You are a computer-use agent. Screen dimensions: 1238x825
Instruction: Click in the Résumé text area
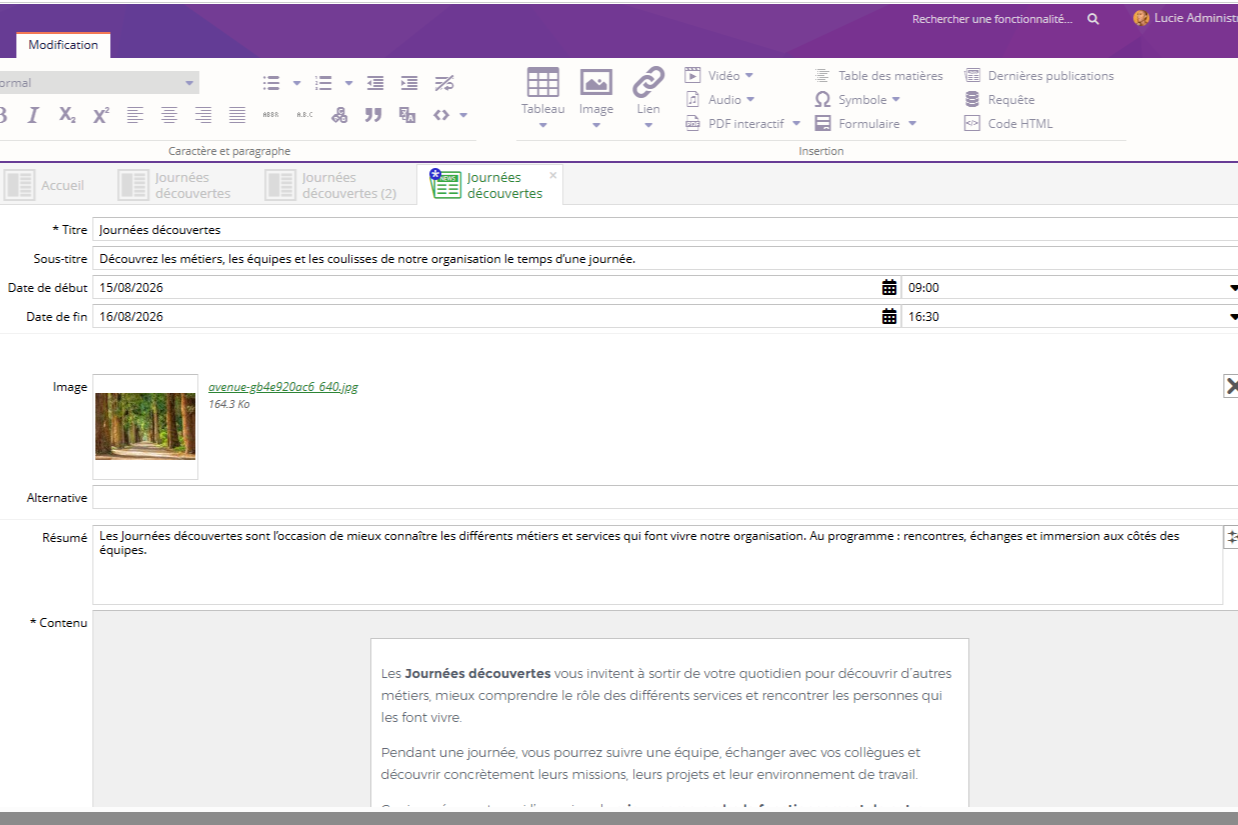coord(657,564)
